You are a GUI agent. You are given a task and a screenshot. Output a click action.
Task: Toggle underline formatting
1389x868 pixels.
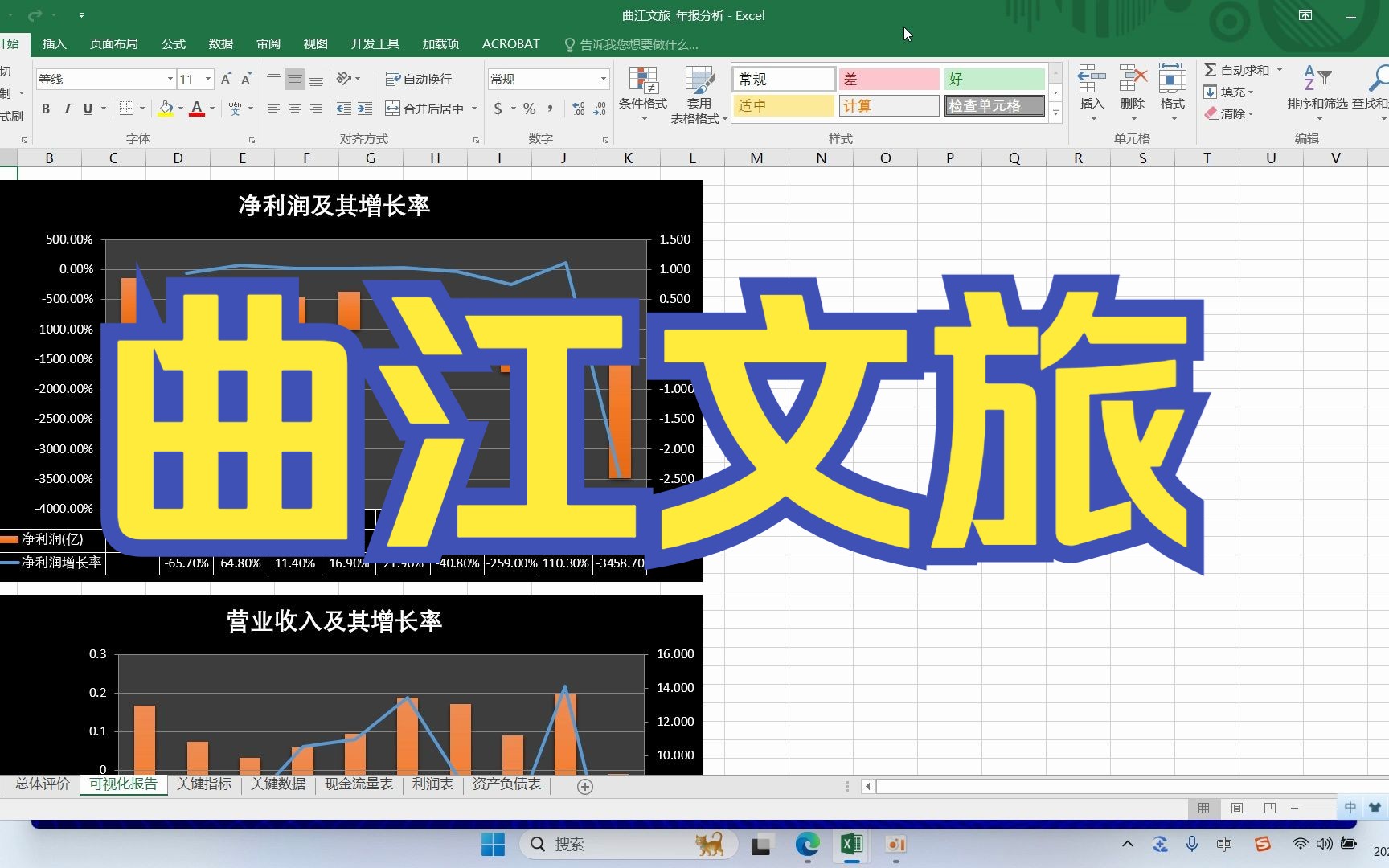[x=88, y=108]
